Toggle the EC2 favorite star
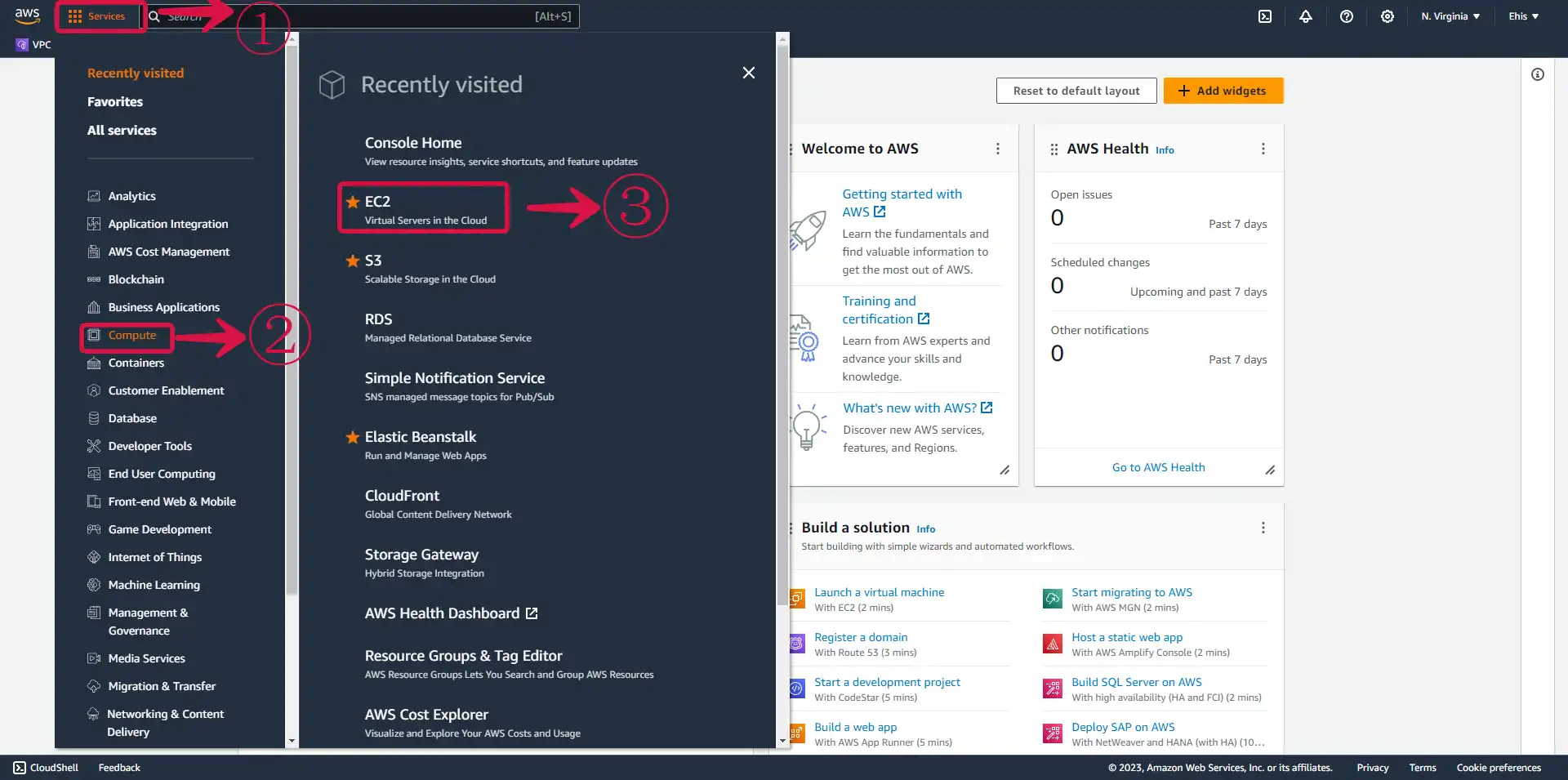This screenshot has width=1568, height=780. [x=353, y=202]
